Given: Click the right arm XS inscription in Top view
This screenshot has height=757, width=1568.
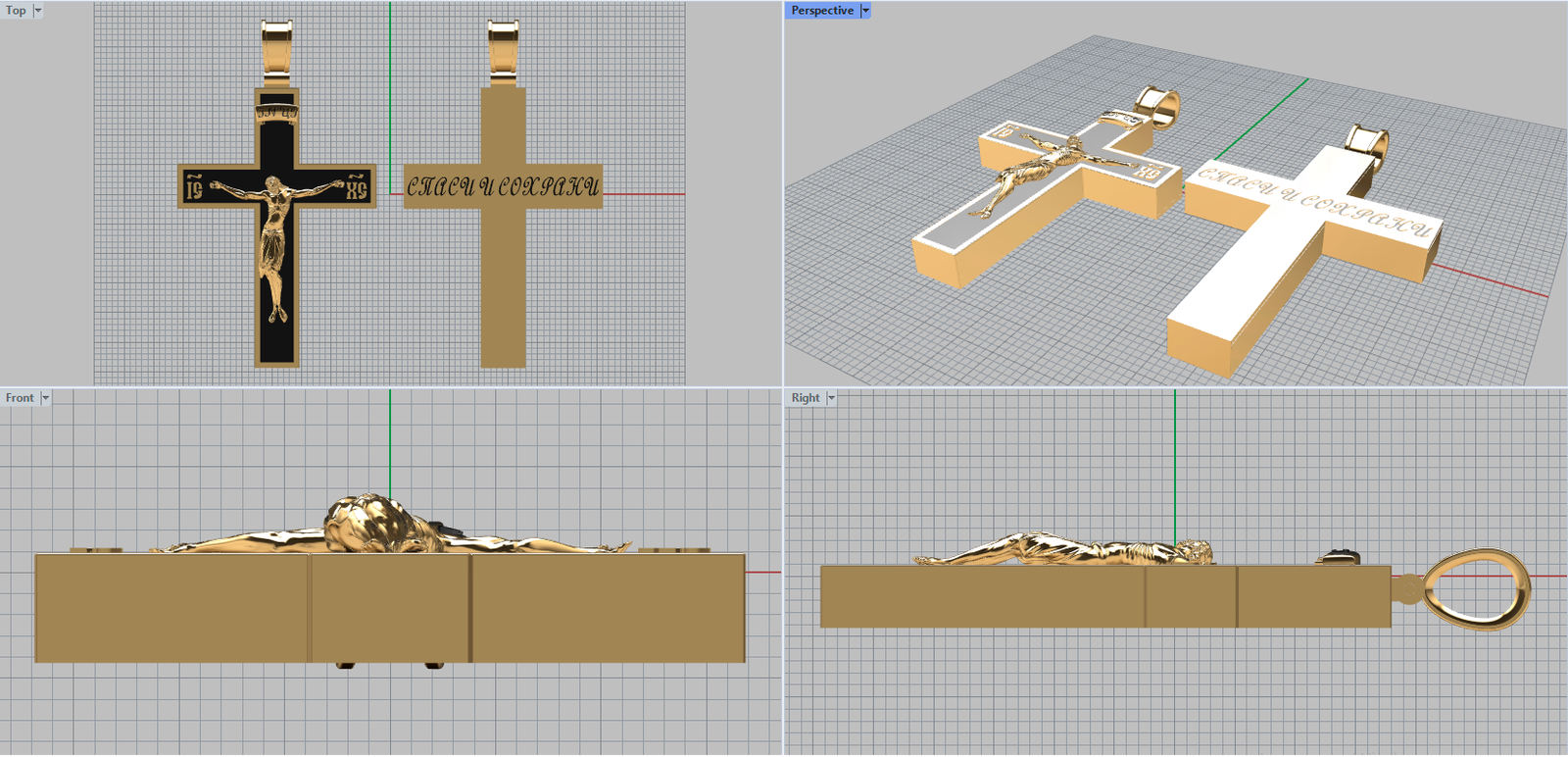Looking at the screenshot, I should pos(357,186).
